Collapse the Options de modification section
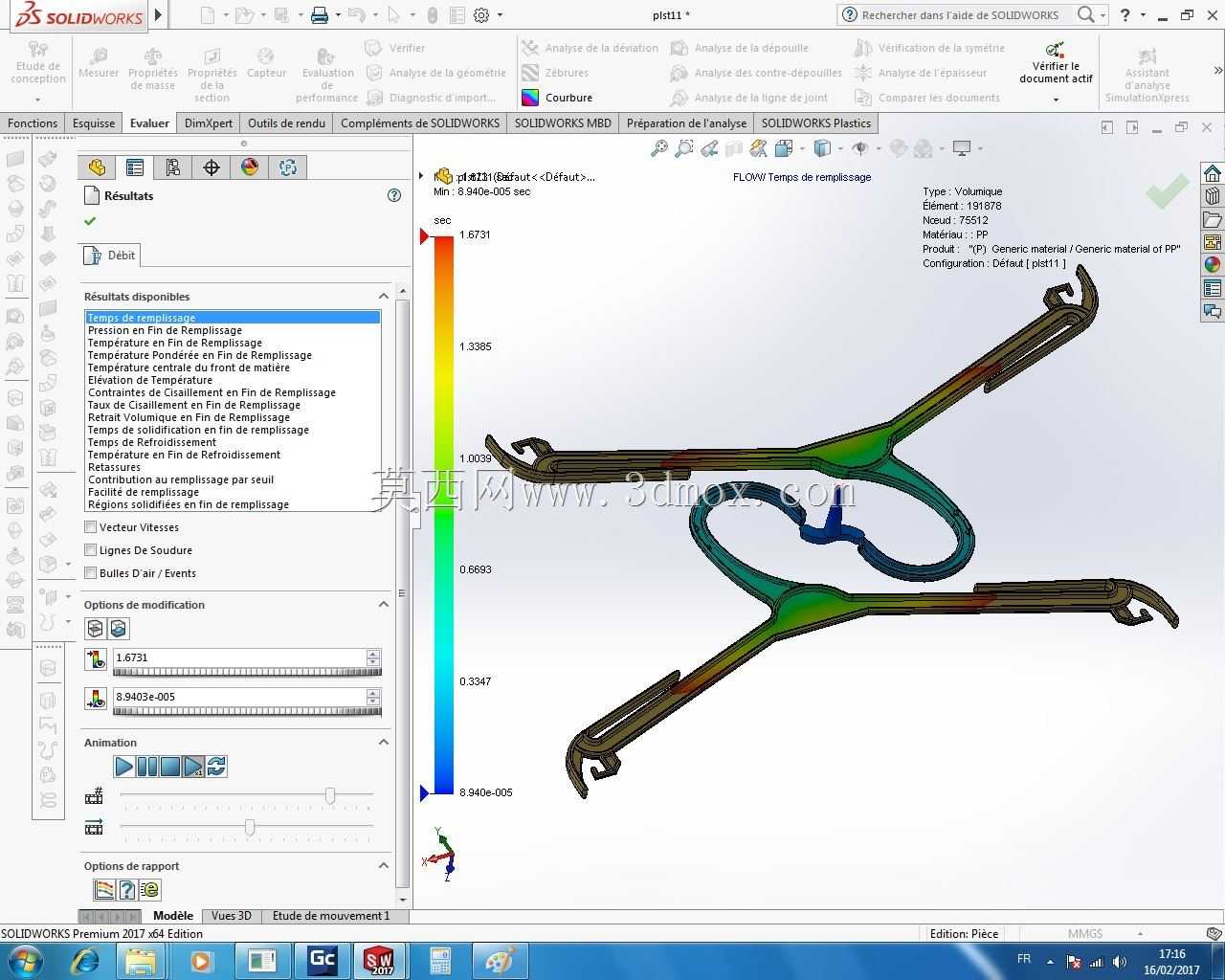 click(384, 605)
